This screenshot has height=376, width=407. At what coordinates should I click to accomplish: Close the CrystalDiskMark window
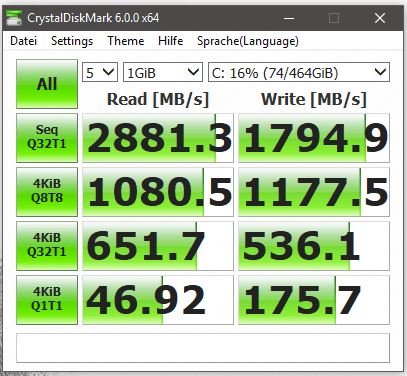click(x=380, y=18)
